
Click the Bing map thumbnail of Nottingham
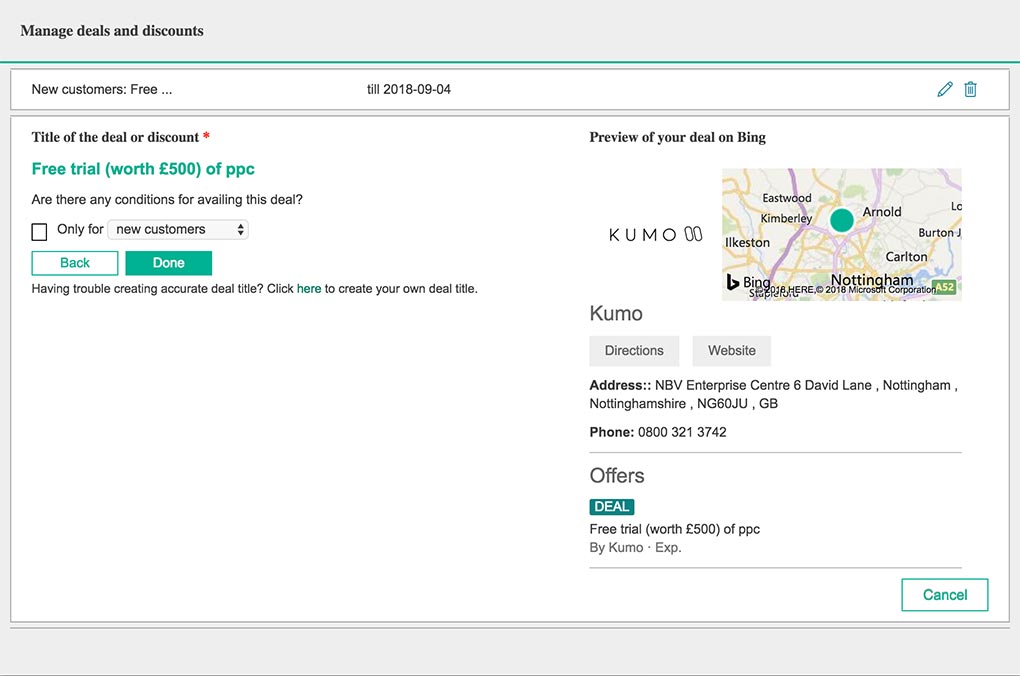(x=841, y=234)
